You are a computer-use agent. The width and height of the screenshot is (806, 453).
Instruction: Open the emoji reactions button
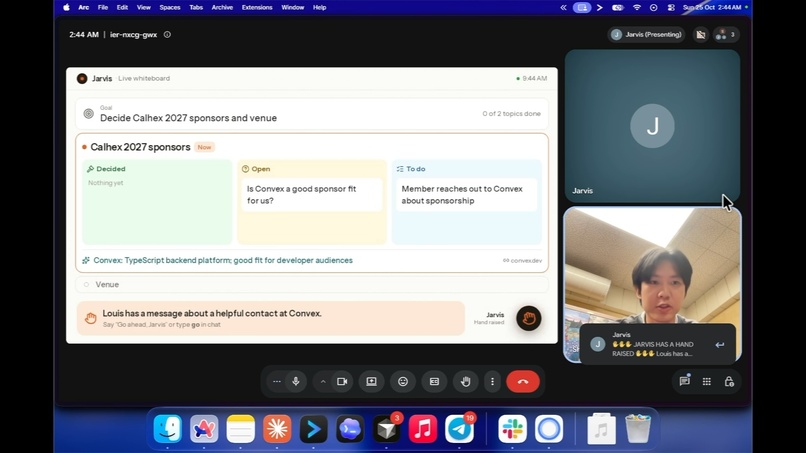click(403, 382)
